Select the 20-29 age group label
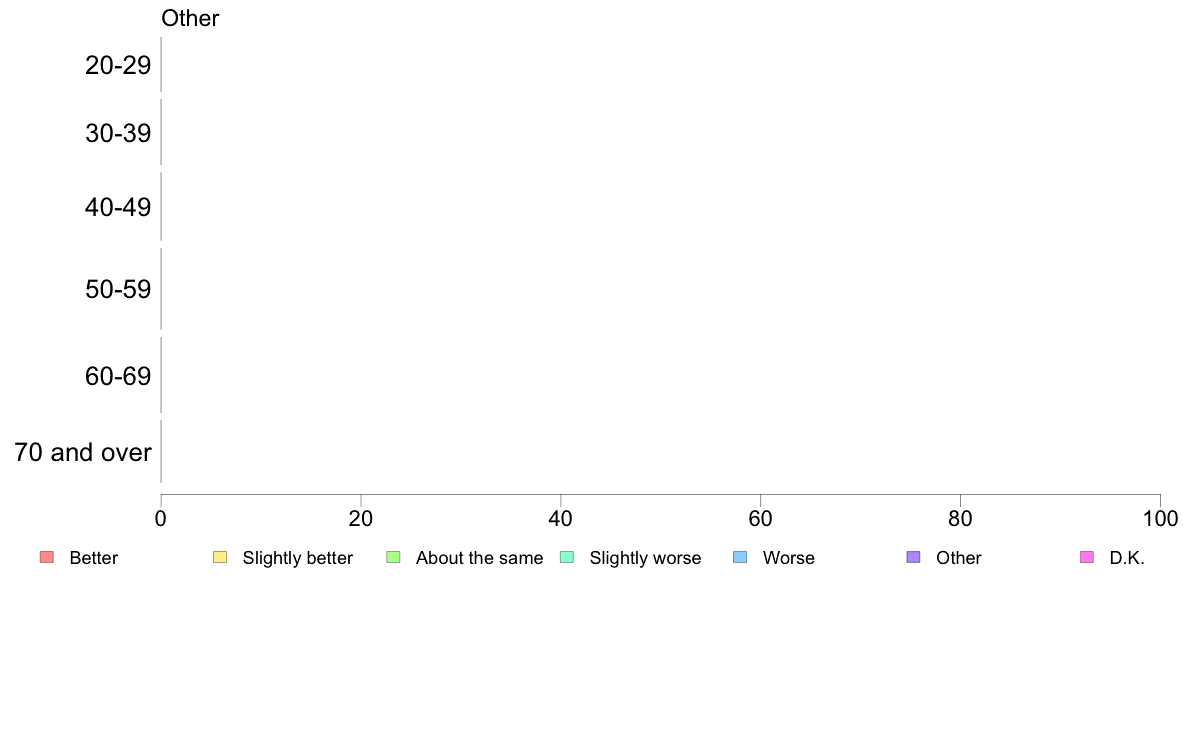 tap(118, 65)
